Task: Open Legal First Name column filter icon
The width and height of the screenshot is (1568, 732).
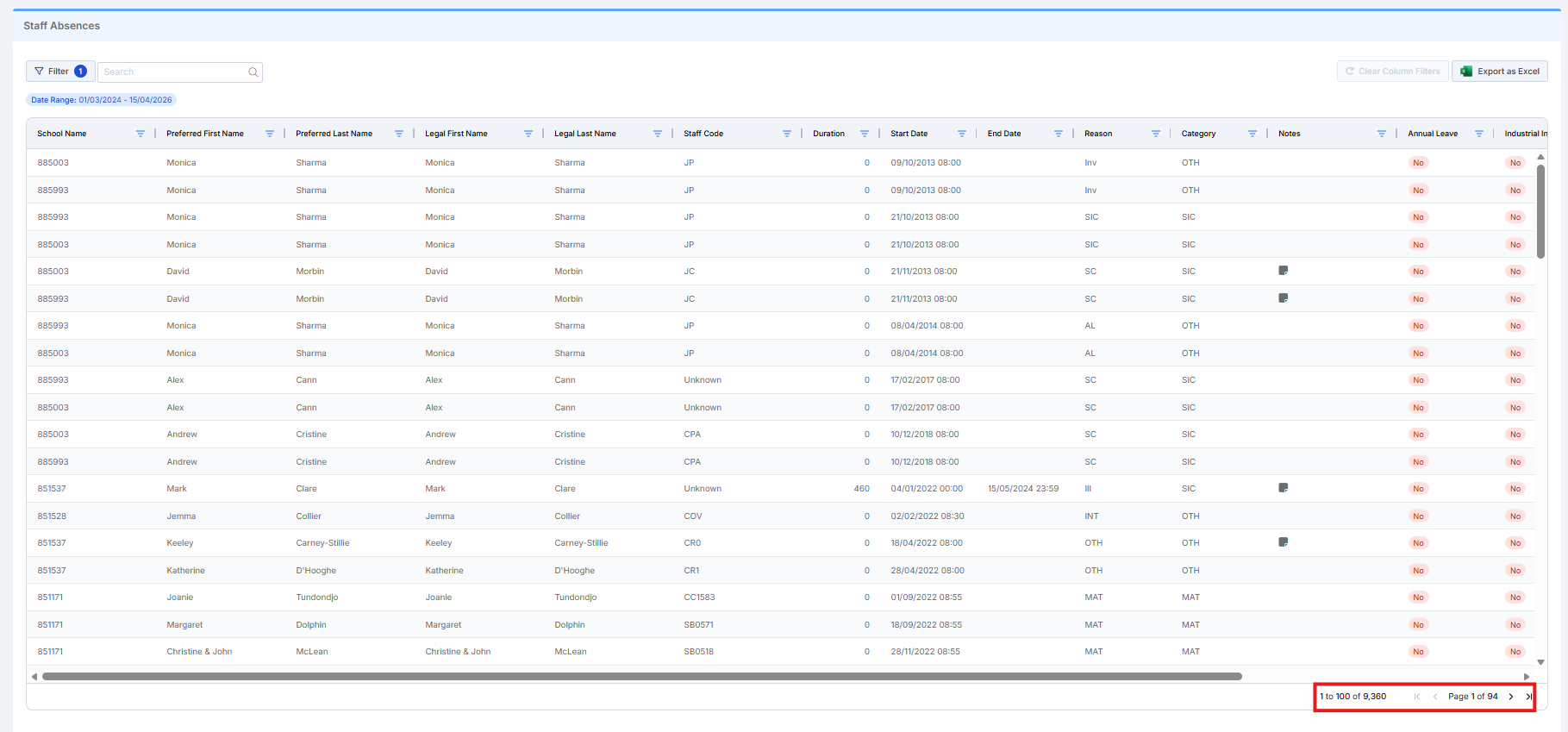Action: point(528,134)
